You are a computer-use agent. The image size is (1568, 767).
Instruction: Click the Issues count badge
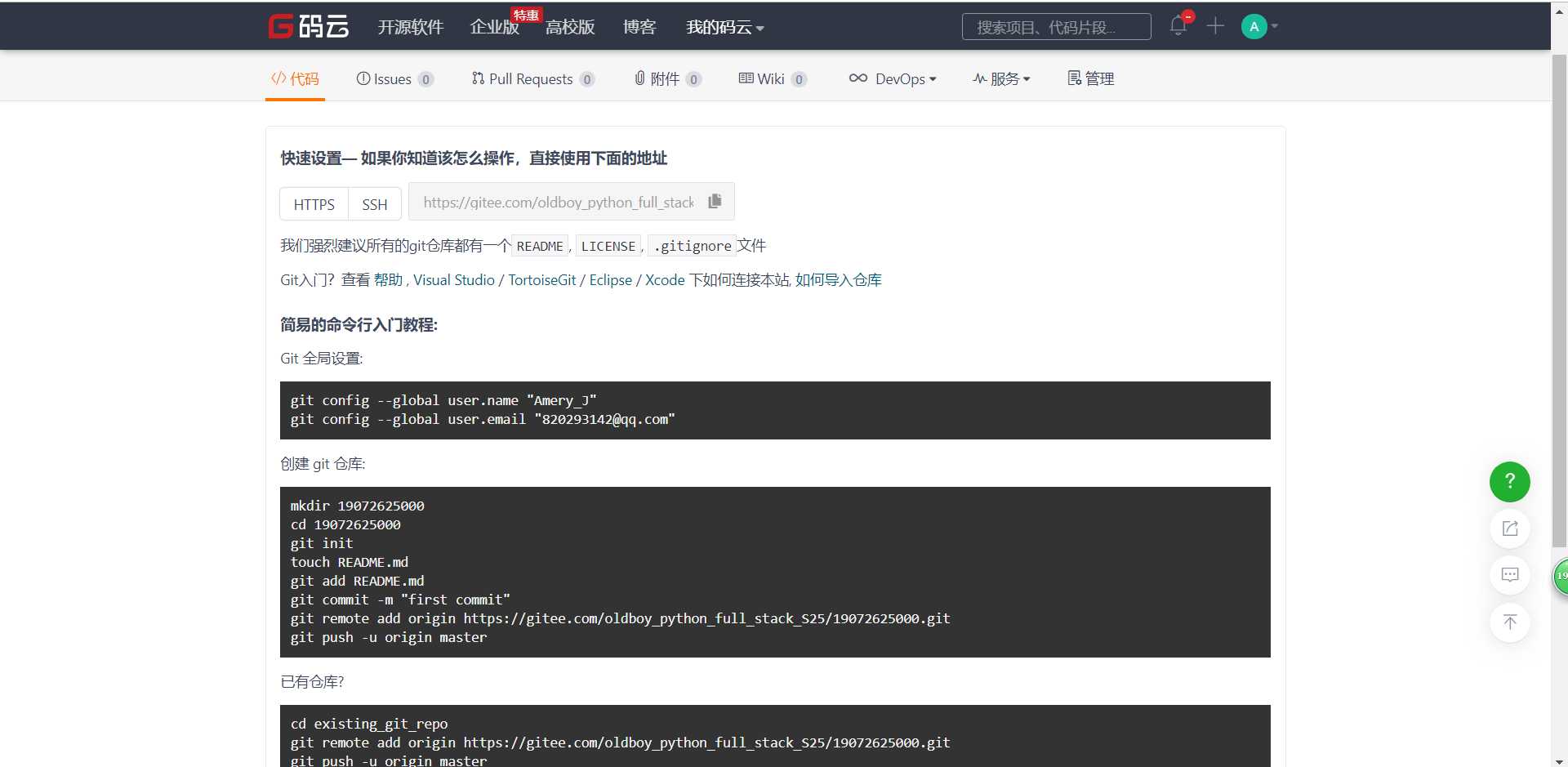tap(425, 79)
